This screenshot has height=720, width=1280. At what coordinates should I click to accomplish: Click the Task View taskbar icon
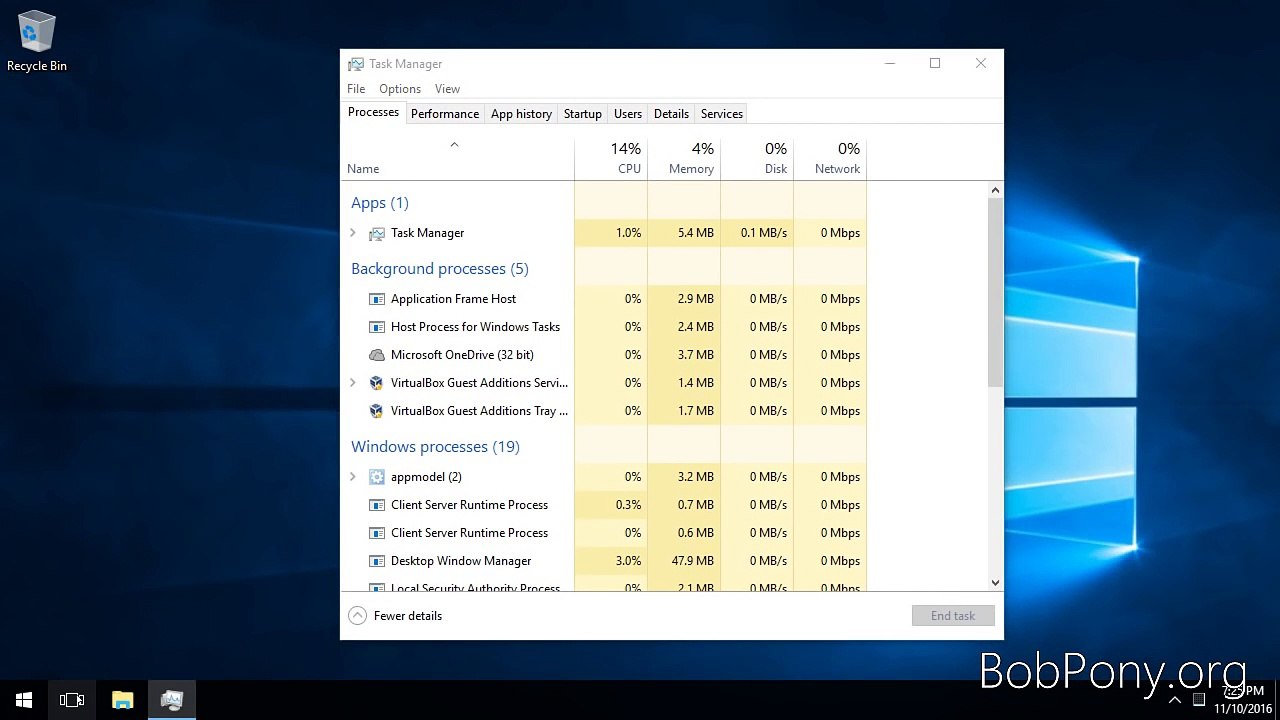[72, 700]
